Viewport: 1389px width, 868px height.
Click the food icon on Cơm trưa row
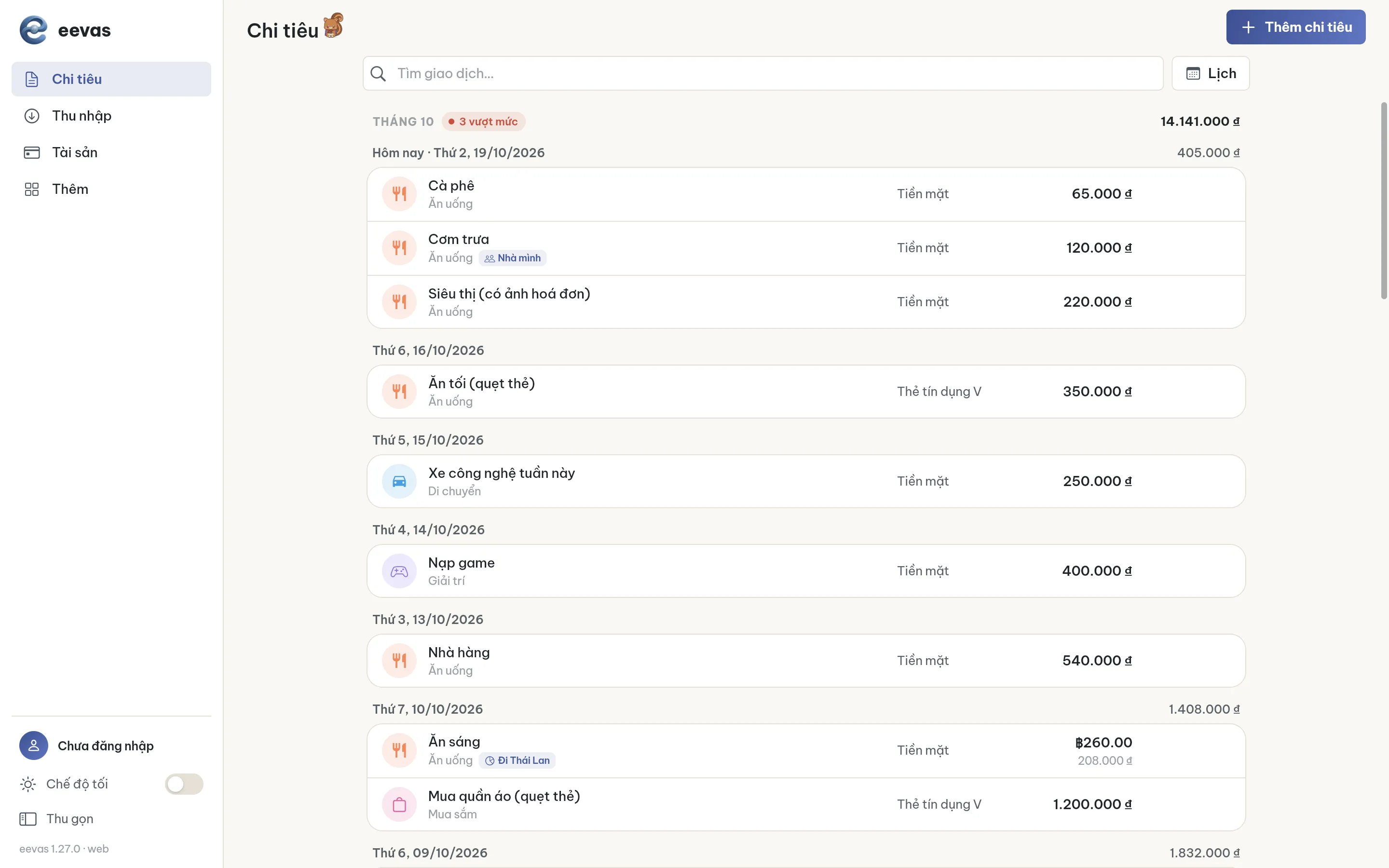pos(399,248)
